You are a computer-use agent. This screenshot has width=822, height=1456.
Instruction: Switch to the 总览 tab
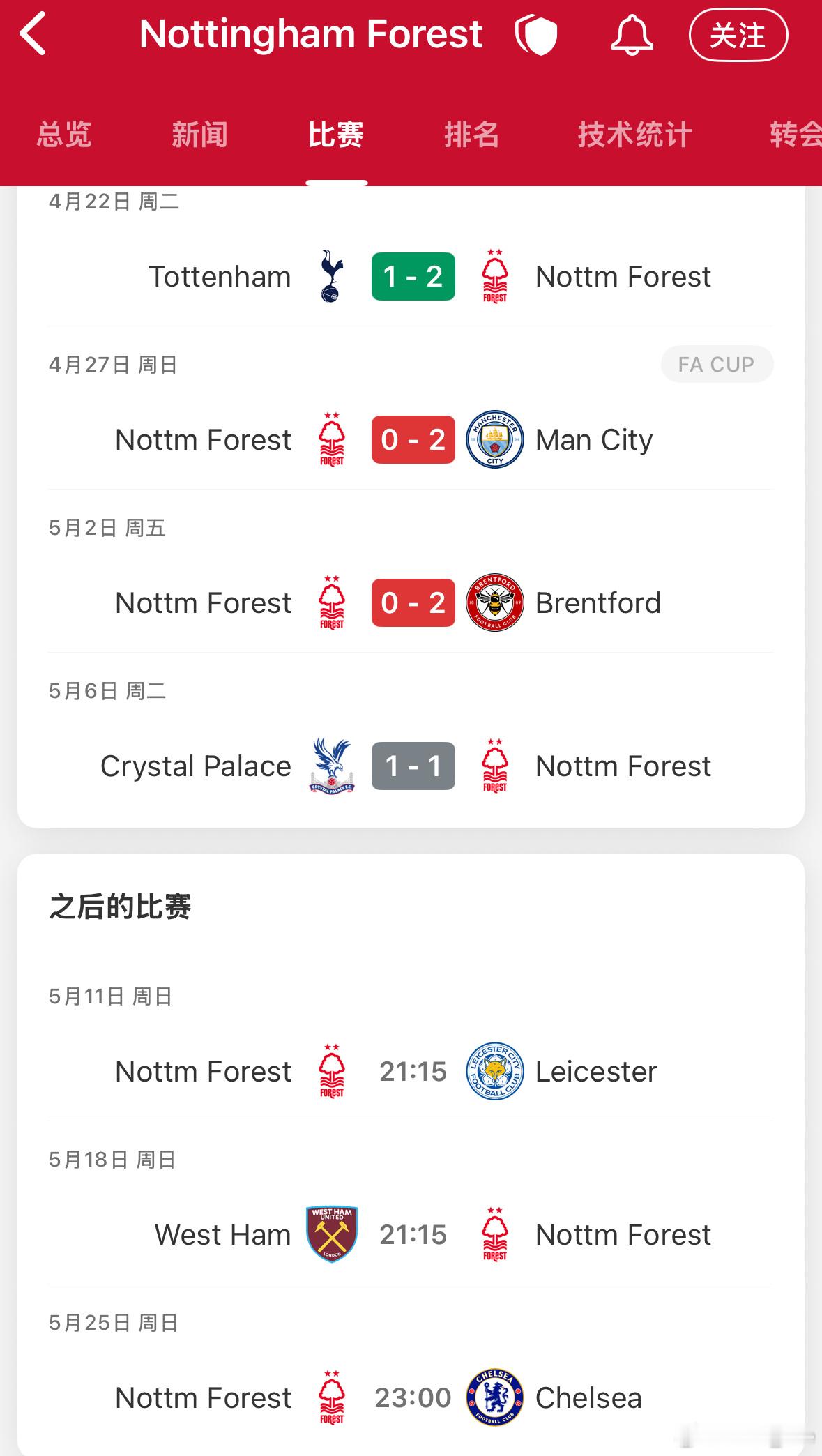click(x=64, y=135)
